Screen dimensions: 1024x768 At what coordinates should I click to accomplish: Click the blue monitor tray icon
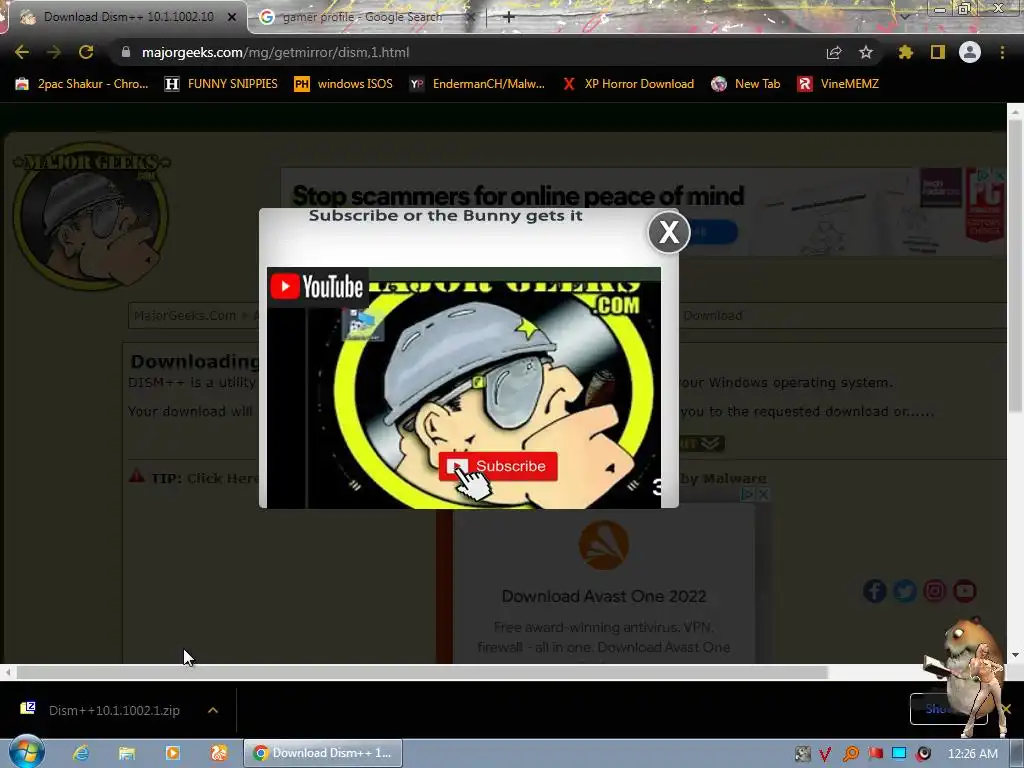pyautogui.click(x=899, y=753)
